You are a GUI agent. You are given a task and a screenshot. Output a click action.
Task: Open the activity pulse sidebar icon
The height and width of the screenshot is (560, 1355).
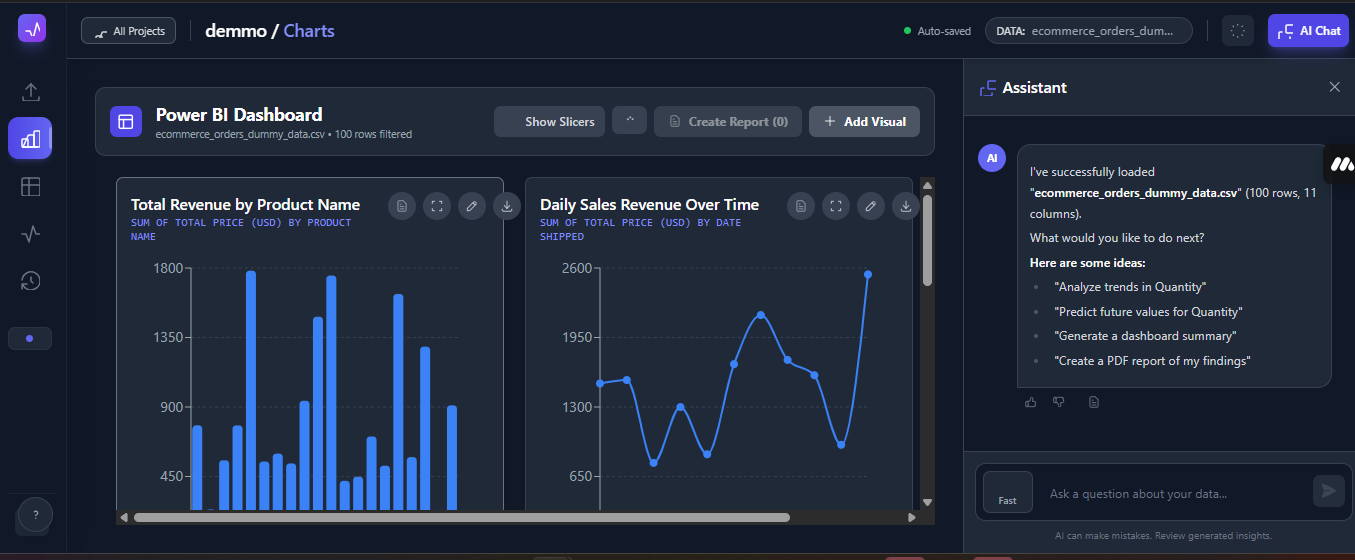[x=31, y=234]
